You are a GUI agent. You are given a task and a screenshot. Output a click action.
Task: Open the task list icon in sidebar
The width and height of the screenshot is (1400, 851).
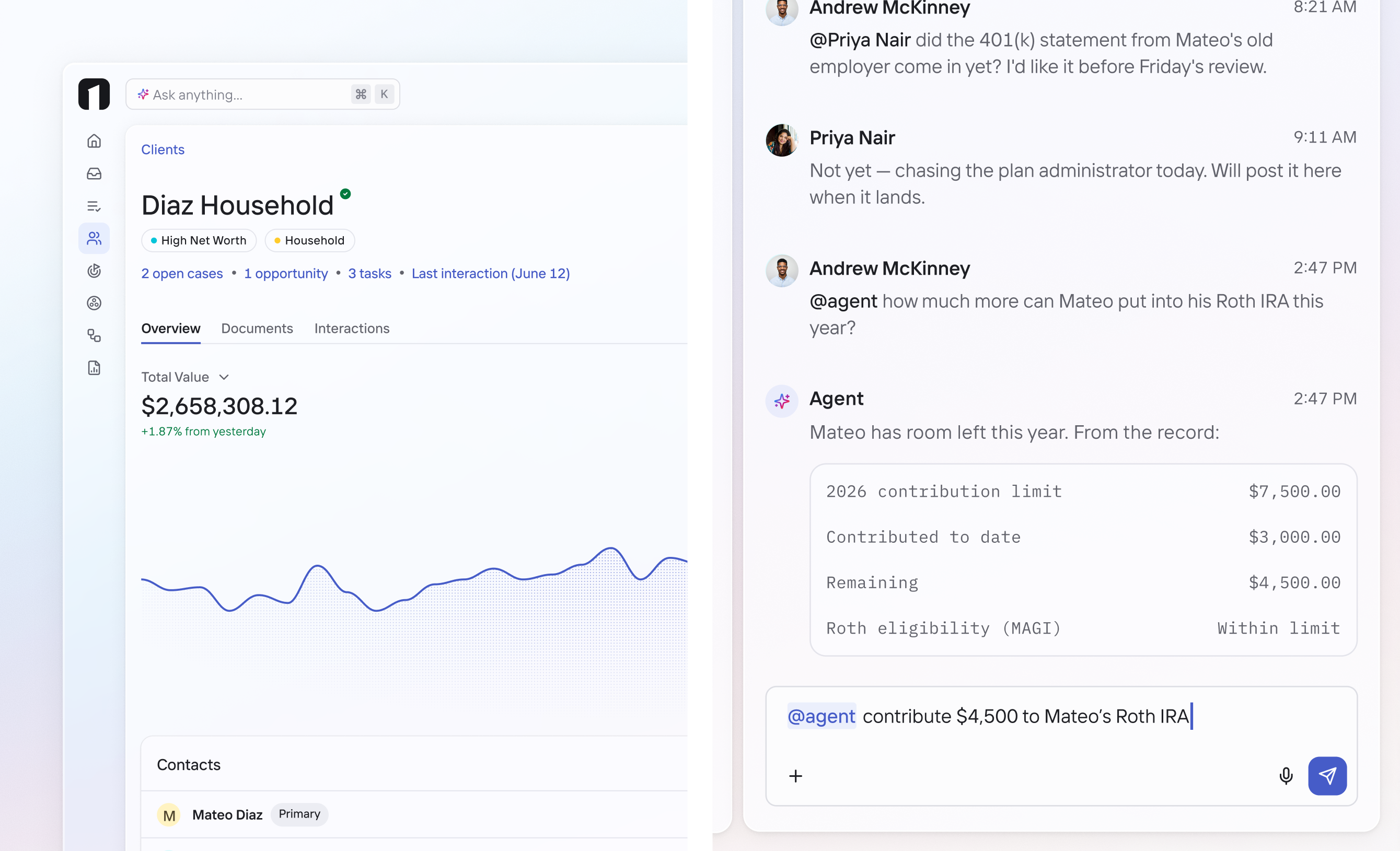pyautogui.click(x=94, y=206)
